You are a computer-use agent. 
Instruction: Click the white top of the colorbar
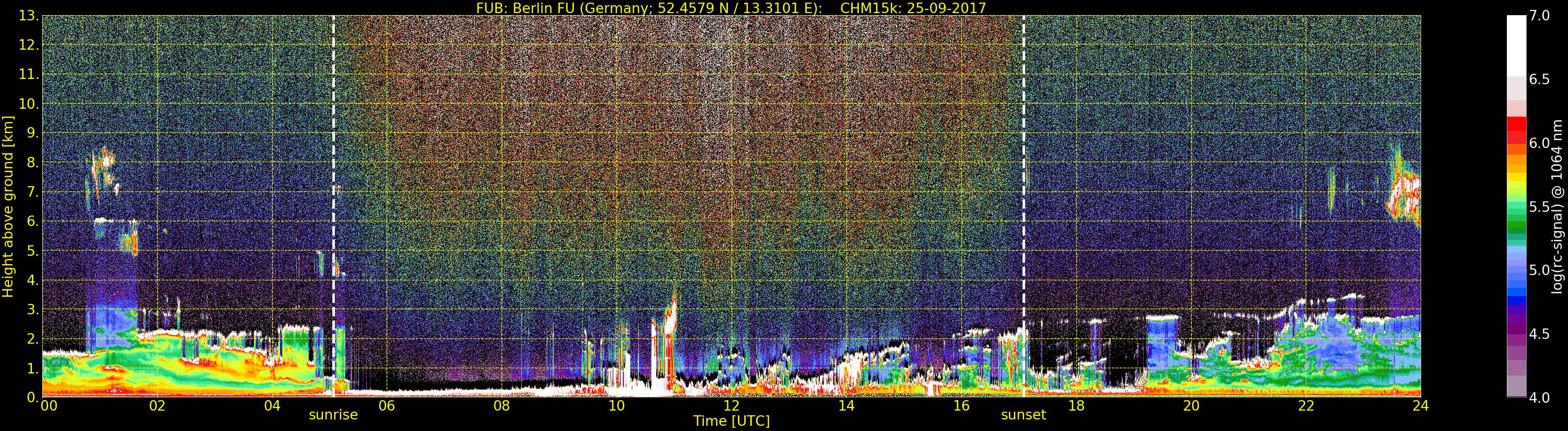coord(1516,46)
